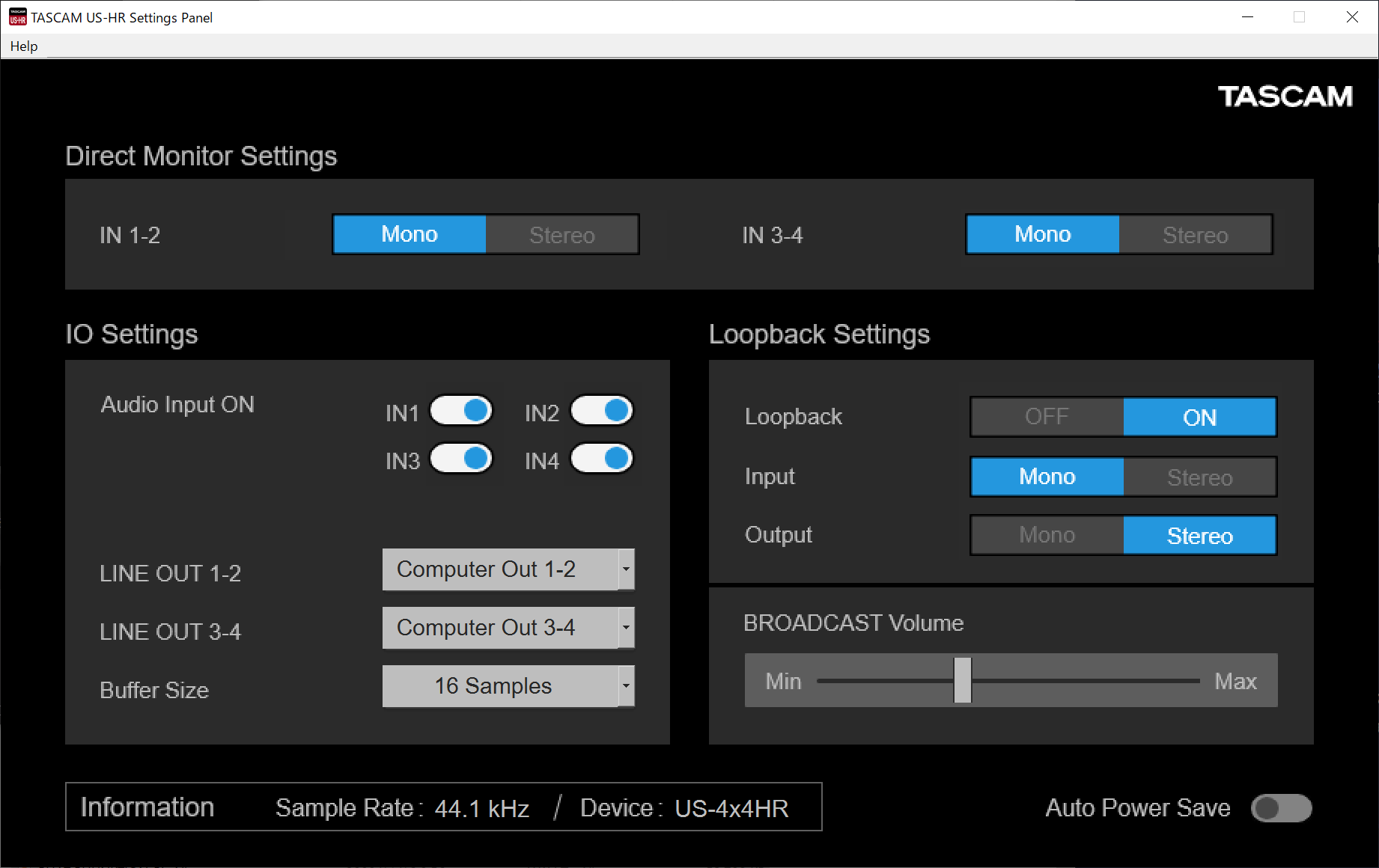
Task: Set IN 3-4 direct monitor to Stereo
Action: (1196, 234)
